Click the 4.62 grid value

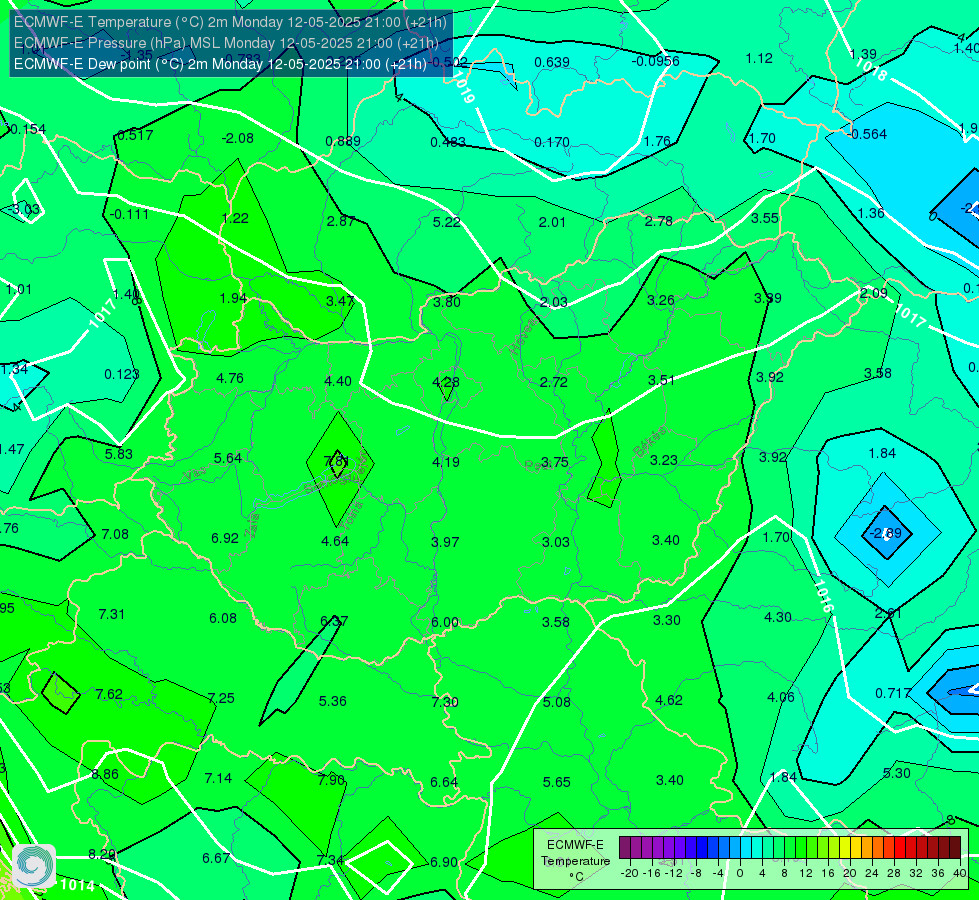click(669, 700)
